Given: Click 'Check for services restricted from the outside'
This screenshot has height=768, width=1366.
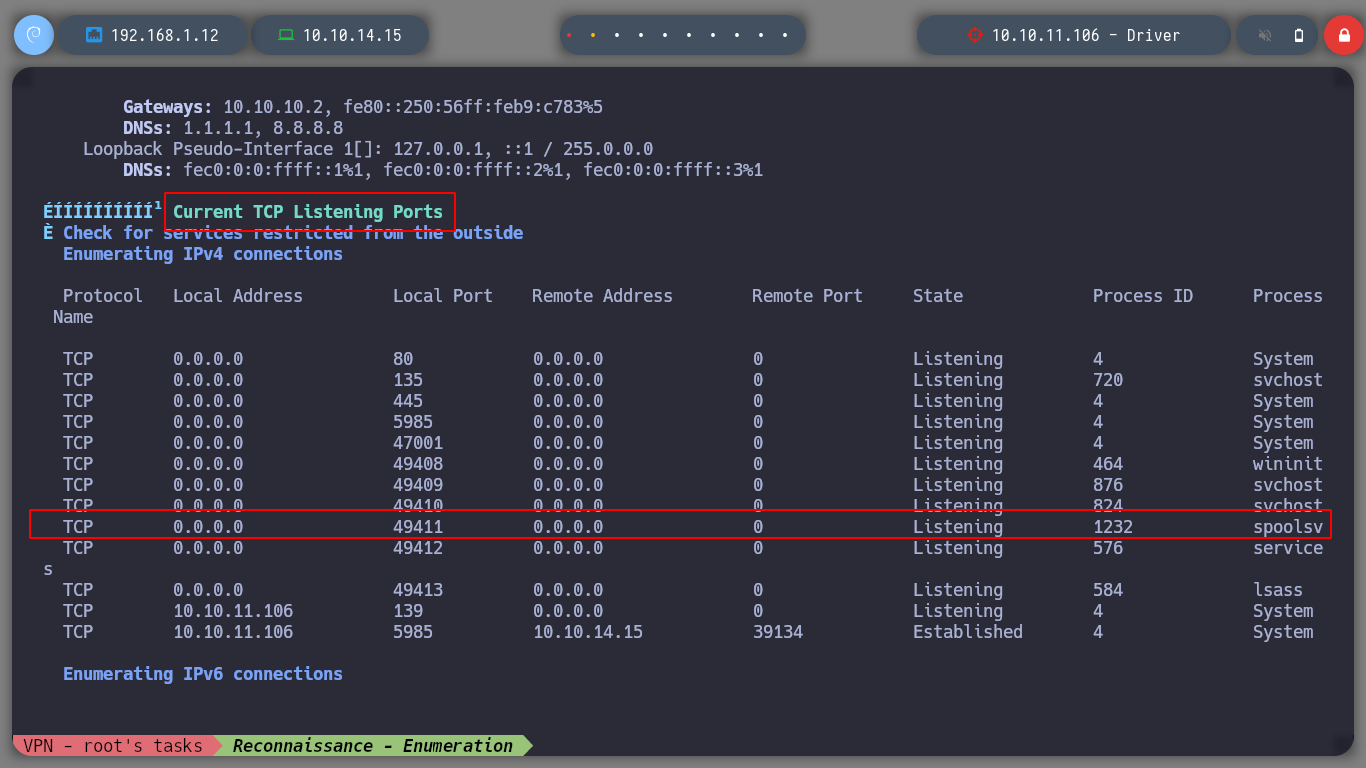Looking at the screenshot, I should [x=293, y=233].
